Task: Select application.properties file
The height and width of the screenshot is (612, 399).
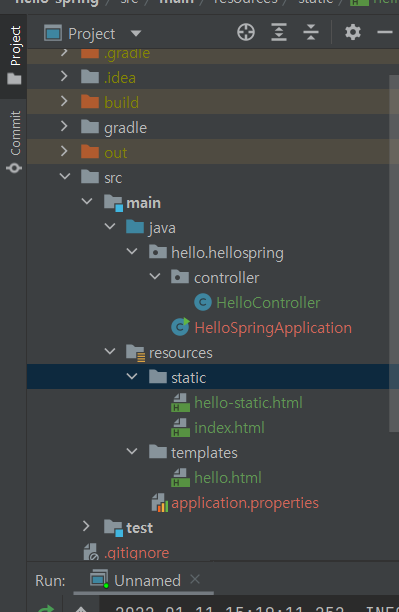Action: point(245,503)
